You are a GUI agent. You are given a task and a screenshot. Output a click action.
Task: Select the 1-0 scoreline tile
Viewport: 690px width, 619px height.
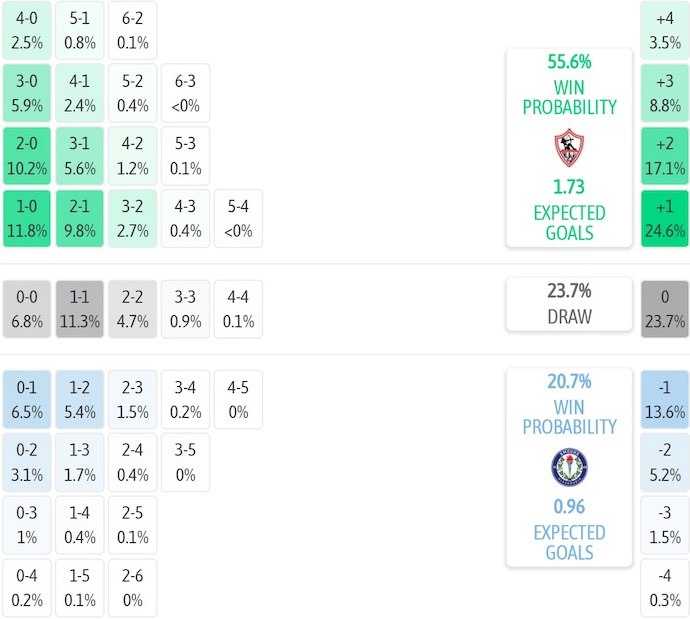(27, 218)
